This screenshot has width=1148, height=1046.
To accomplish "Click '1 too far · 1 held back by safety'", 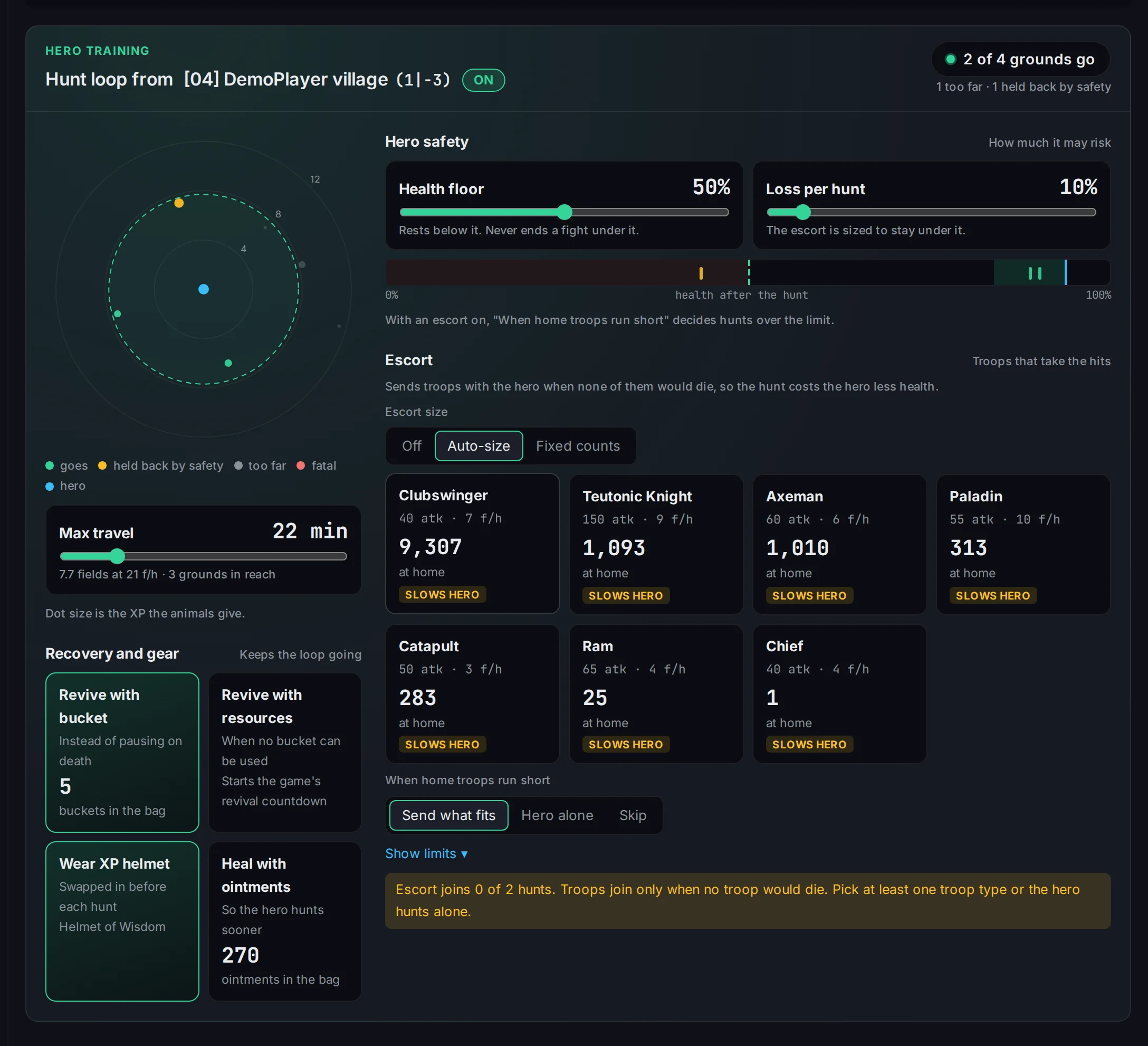I will [1023, 87].
